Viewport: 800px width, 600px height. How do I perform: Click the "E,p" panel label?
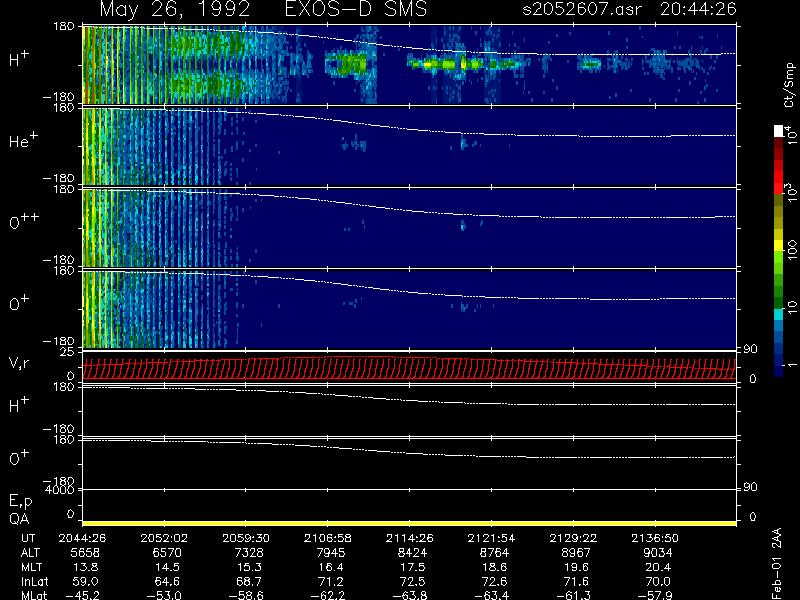point(20,501)
